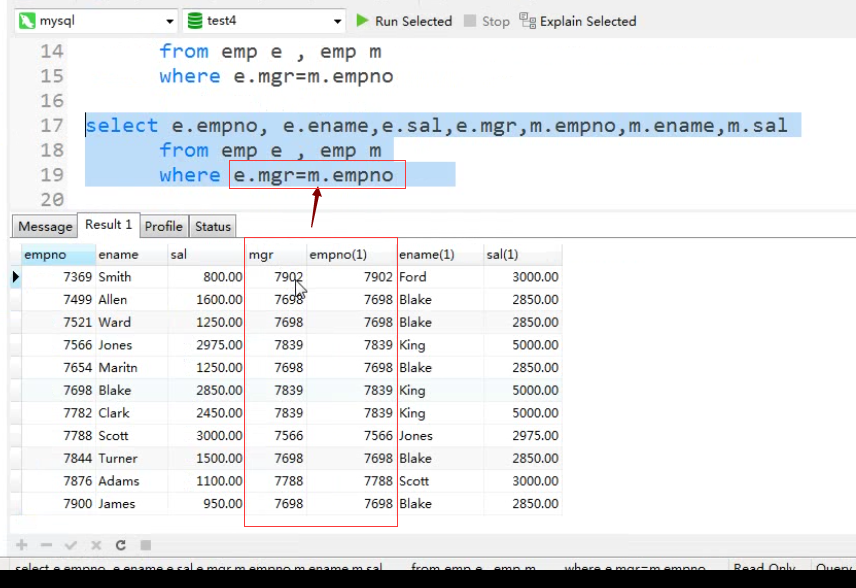Select the Clark name cell
This screenshot has height=588, width=856.
[x=132, y=413]
